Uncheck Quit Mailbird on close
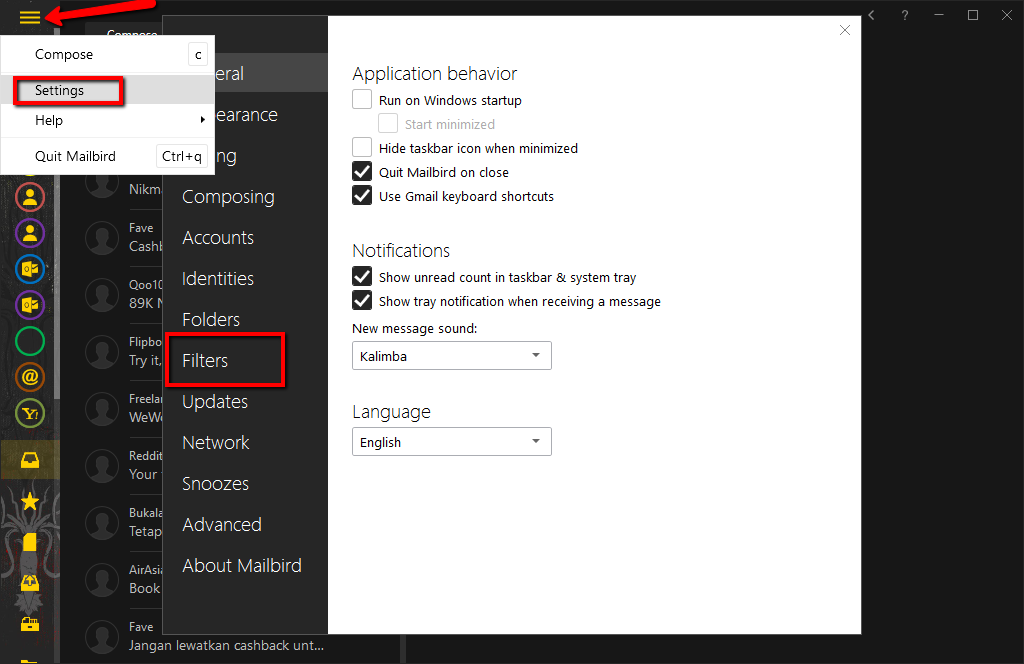The width and height of the screenshot is (1024, 664). coord(362,172)
